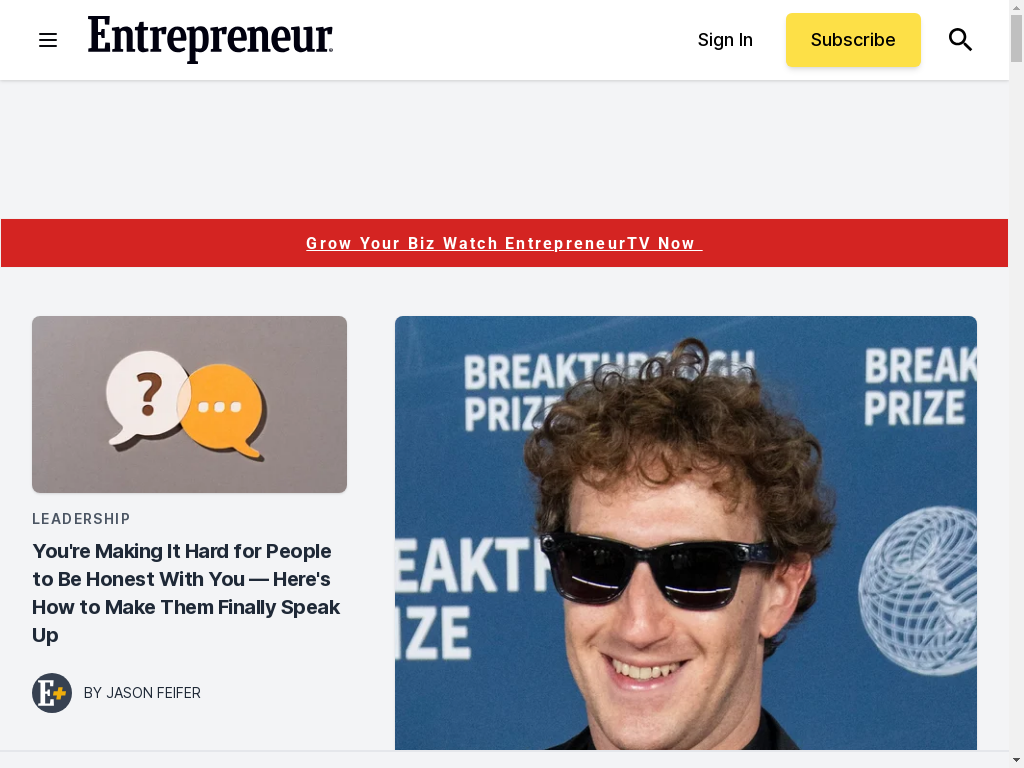Click author name Jason Feifer

tap(153, 693)
